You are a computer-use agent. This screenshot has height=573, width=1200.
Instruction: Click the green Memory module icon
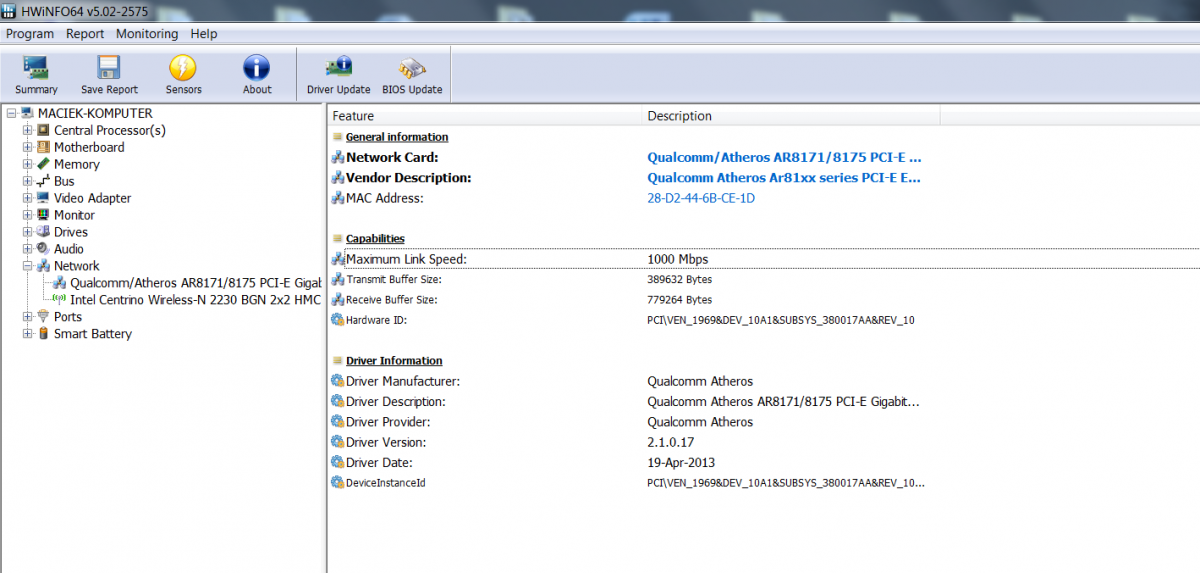(44, 164)
